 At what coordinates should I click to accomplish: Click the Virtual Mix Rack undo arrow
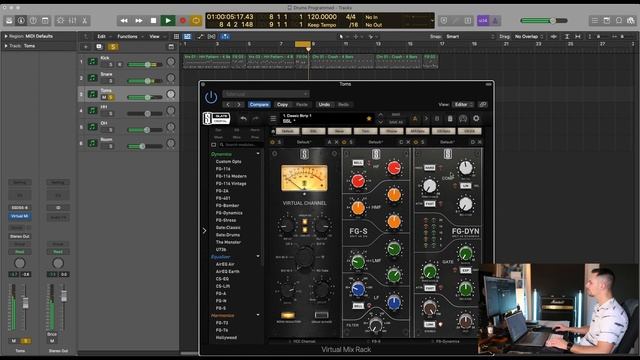tap(243, 119)
